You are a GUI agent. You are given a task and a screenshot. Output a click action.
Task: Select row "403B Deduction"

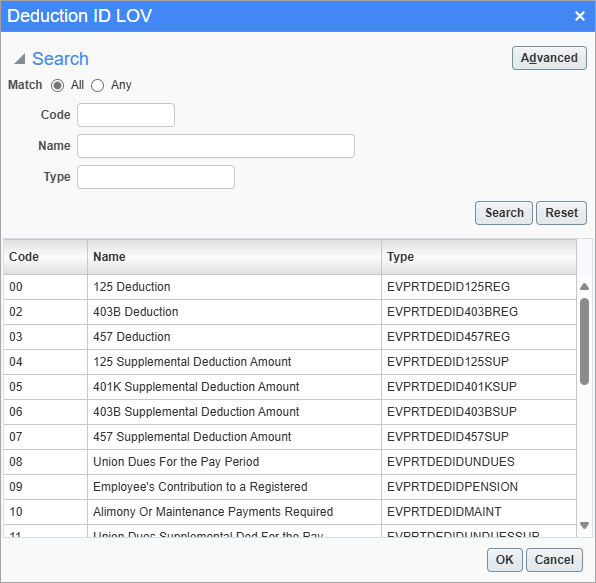tap(290, 312)
